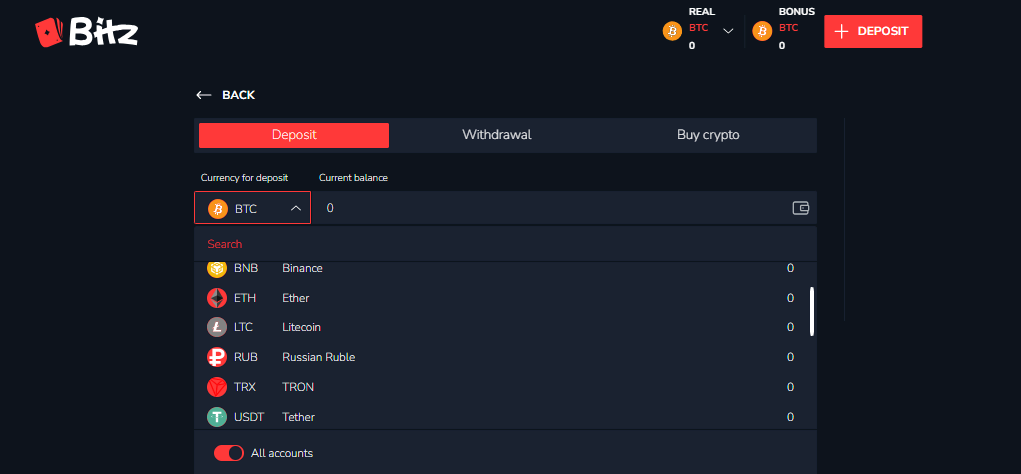Click the BNB Binance coin icon
Image resolution: width=1021 pixels, height=474 pixels.
click(217, 268)
